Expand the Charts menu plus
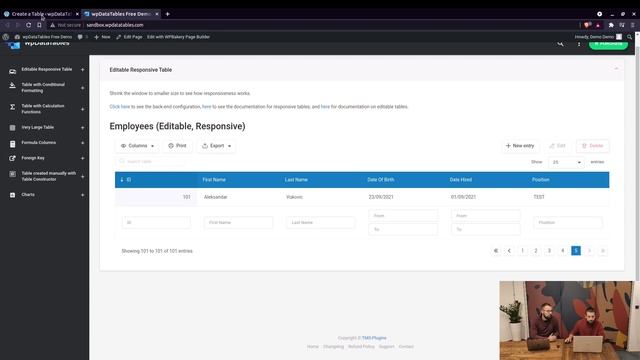Image resolution: width=640 pixels, height=360 pixels. tap(82, 195)
